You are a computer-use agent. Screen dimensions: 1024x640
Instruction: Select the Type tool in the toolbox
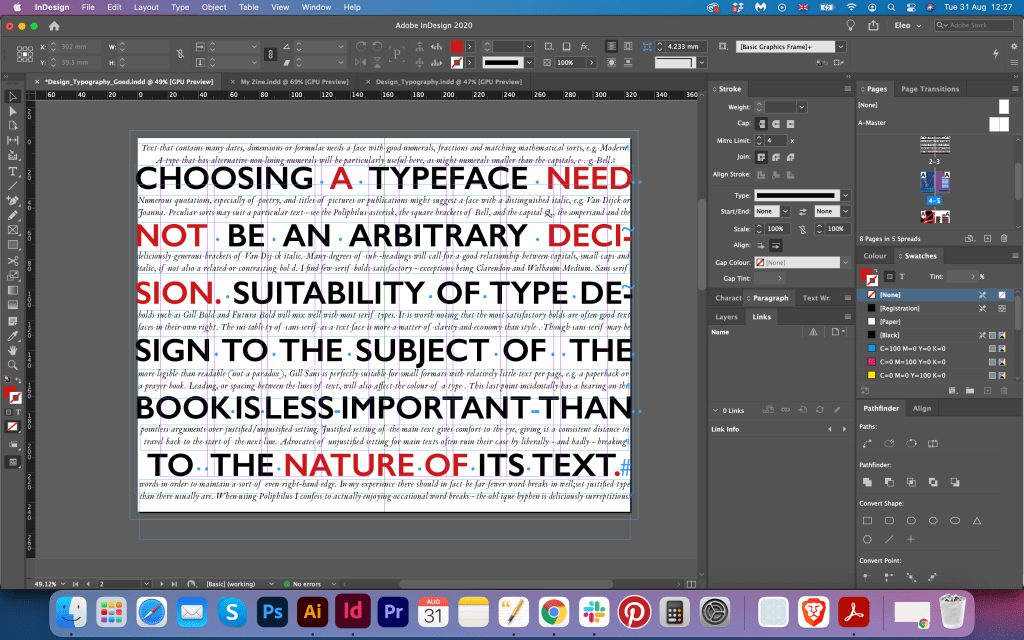tap(13, 171)
